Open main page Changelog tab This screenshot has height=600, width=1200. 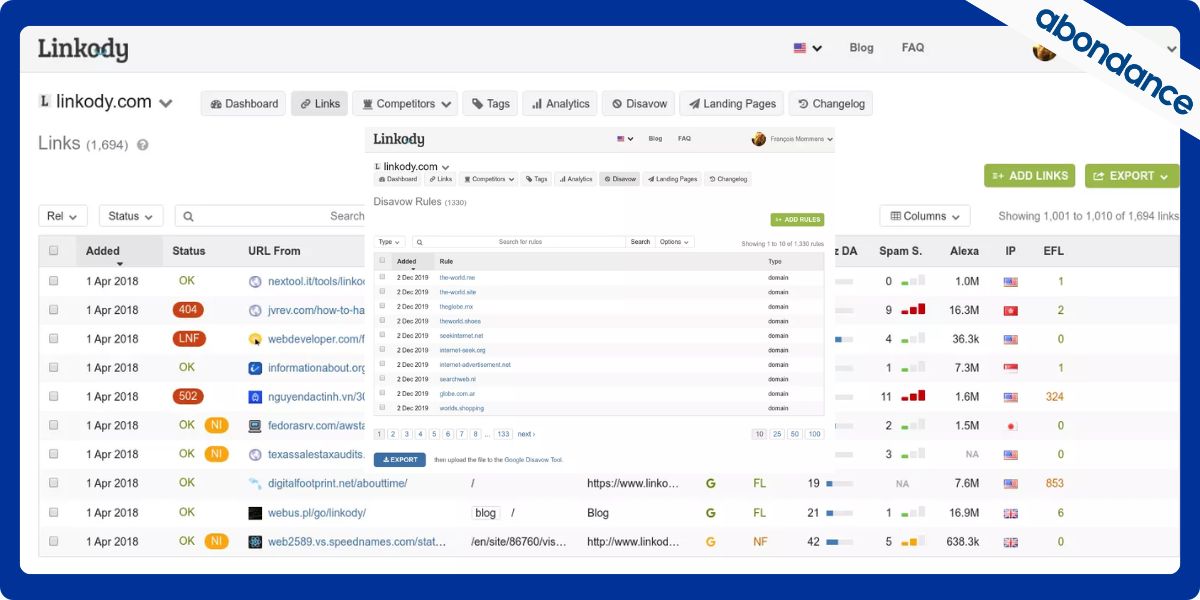tap(830, 104)
